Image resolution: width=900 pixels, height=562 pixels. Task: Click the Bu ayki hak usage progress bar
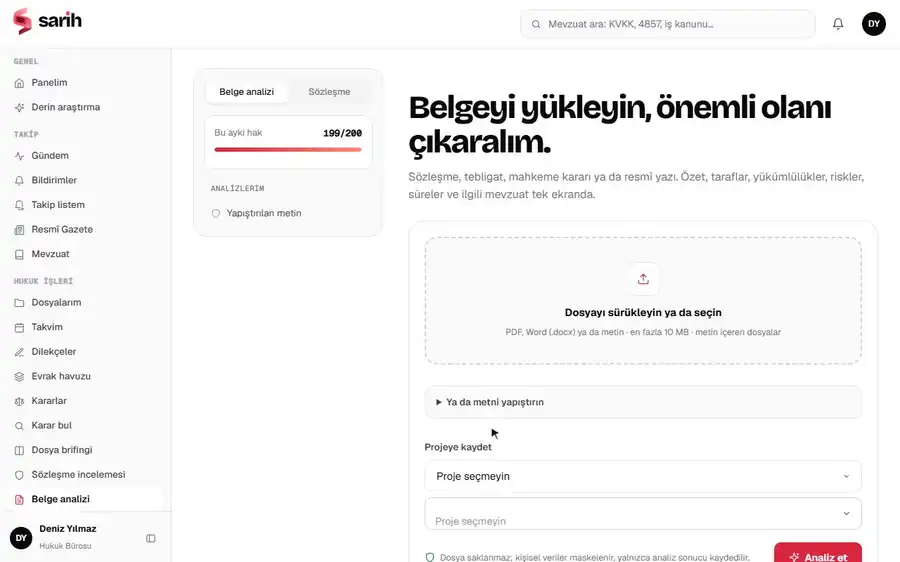(288, 150)
